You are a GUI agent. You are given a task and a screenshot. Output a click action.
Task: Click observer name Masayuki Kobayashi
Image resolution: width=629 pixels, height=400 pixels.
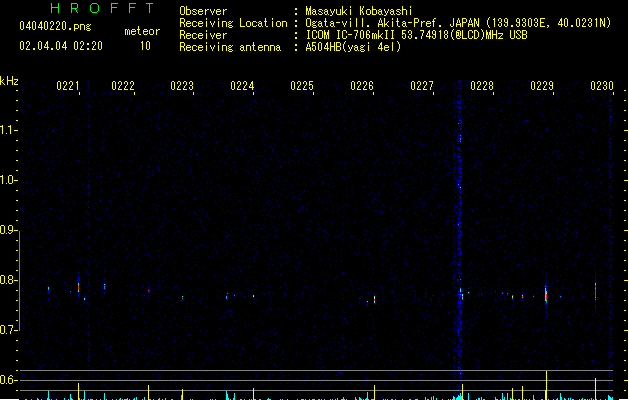[359, 11]
